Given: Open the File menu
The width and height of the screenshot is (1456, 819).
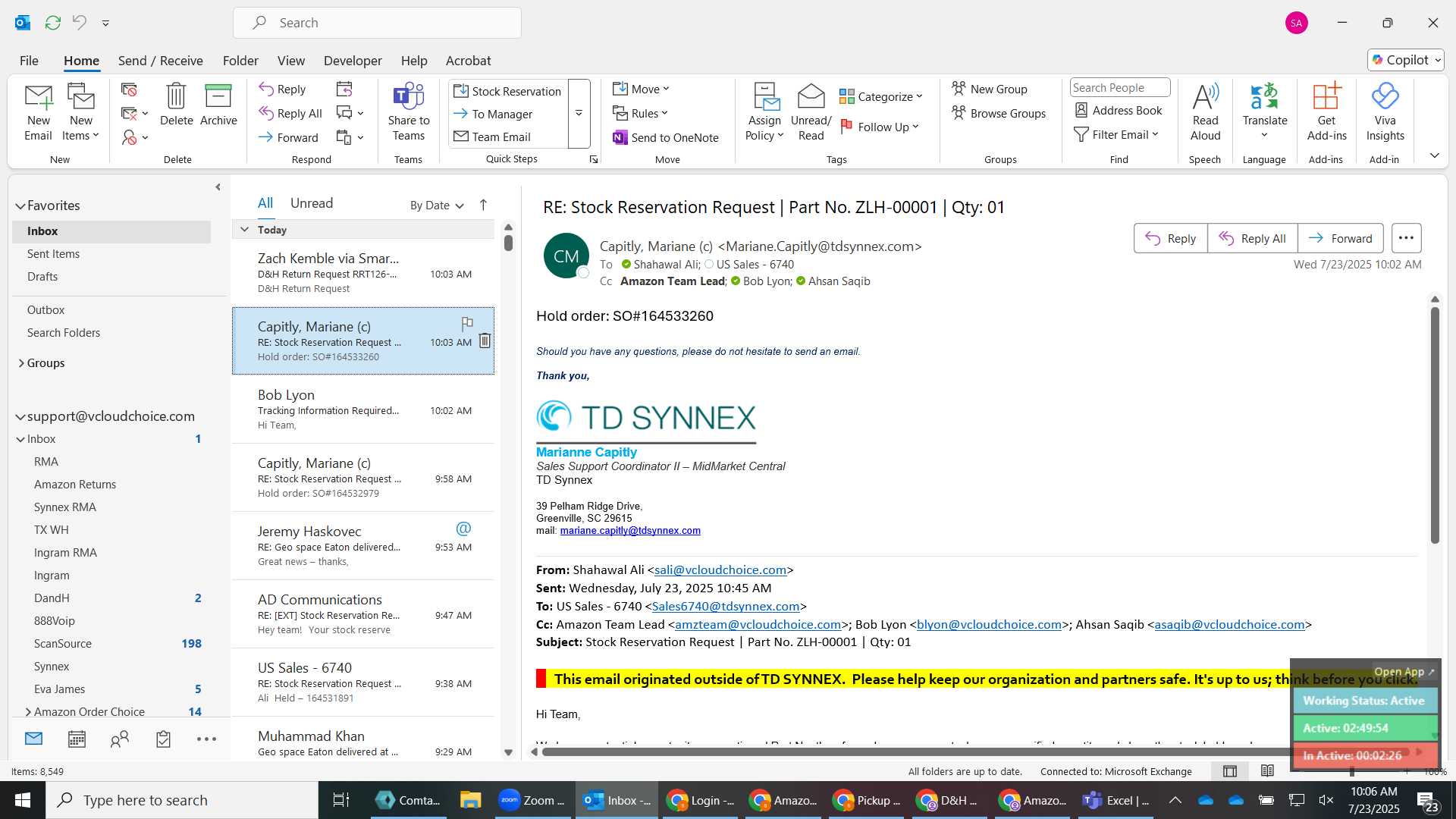Looking at the screenshot, I should [x=29, y=61].
